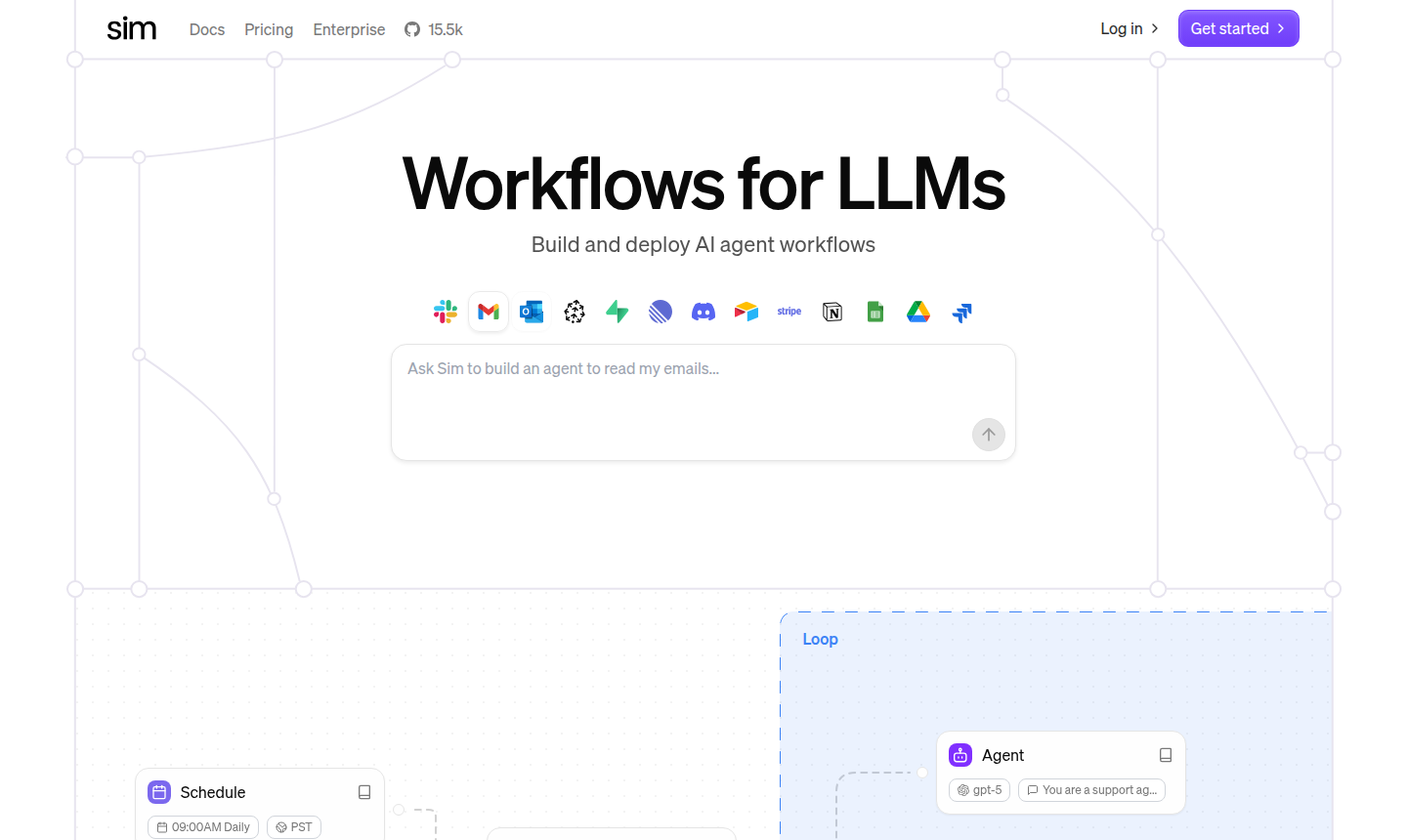Open the Docs navigation link
Screen dimensions: 1407x840
coord(207,29)
